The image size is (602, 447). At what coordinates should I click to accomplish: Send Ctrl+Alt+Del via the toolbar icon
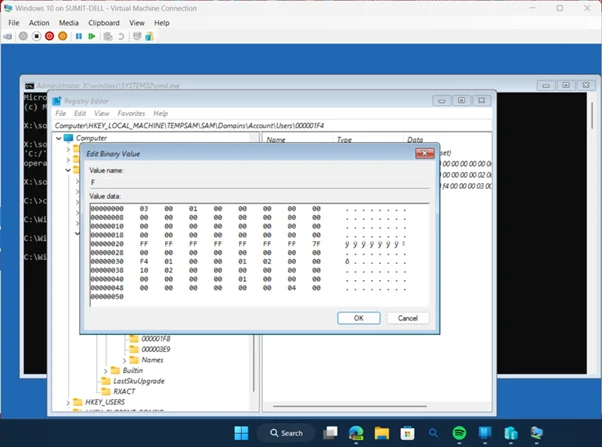click(8, 36)
